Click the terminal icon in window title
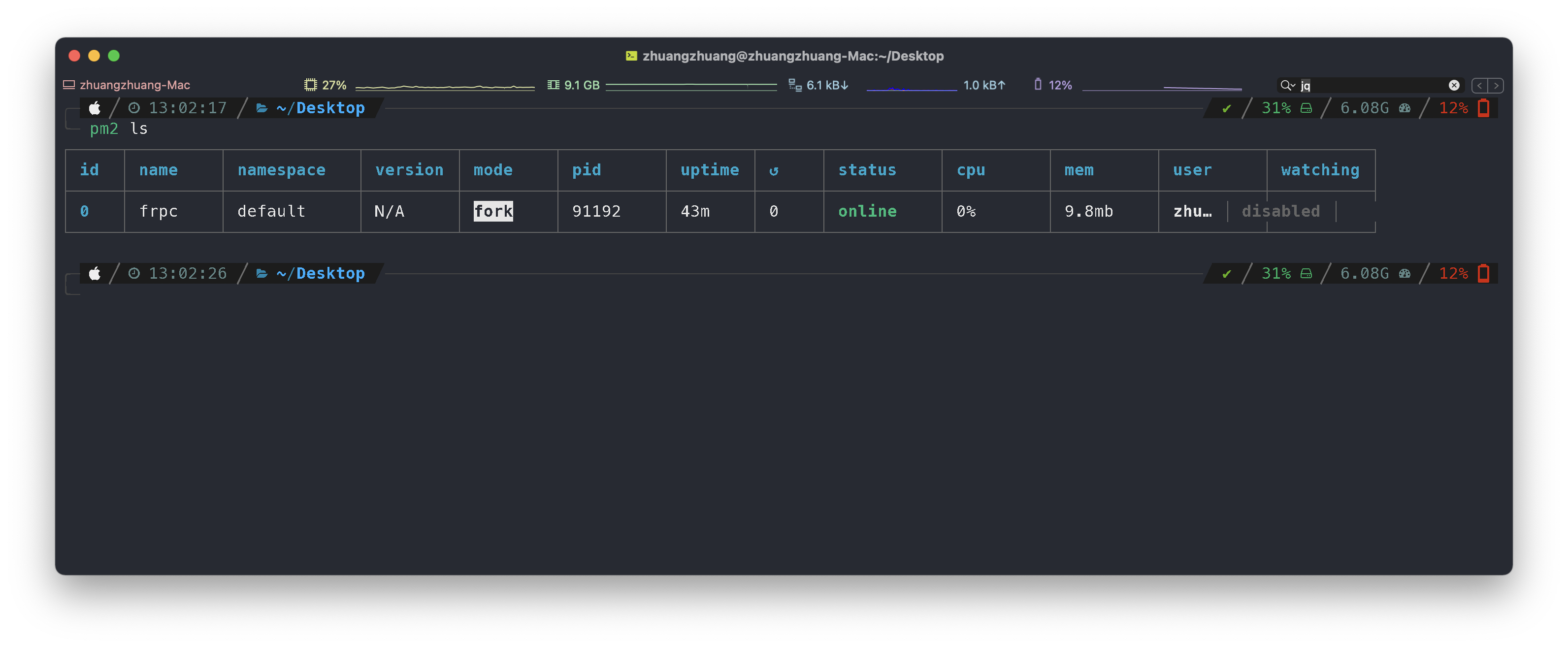 tap(631, 56)
